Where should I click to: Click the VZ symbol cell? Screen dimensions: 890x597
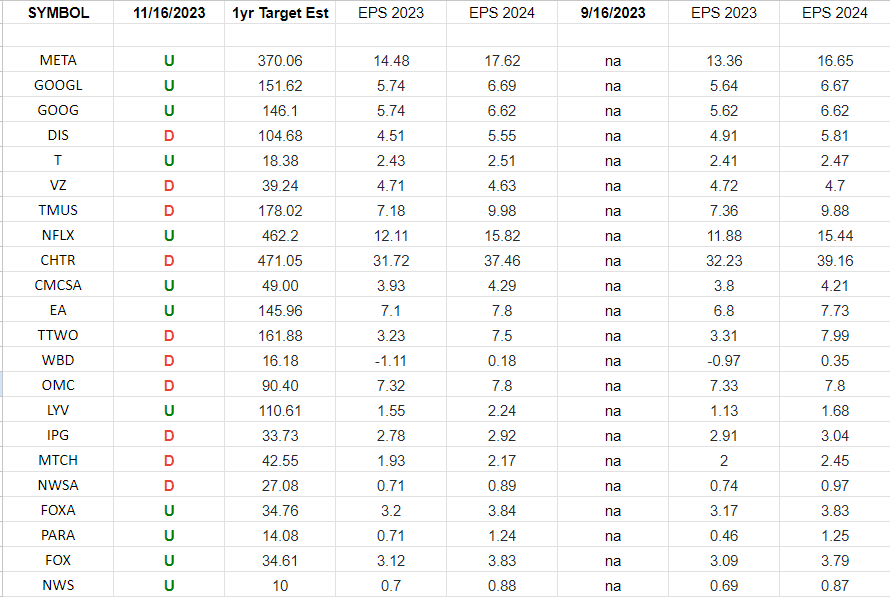pos(58,185)
